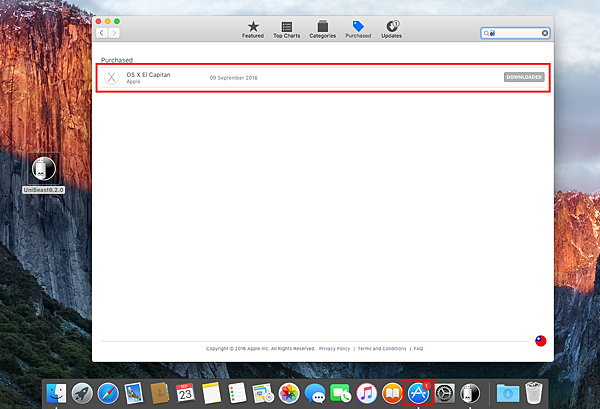Open Calendar from the Dock
The width and height of the screenshot is (600, 409).
pos(186,393)
